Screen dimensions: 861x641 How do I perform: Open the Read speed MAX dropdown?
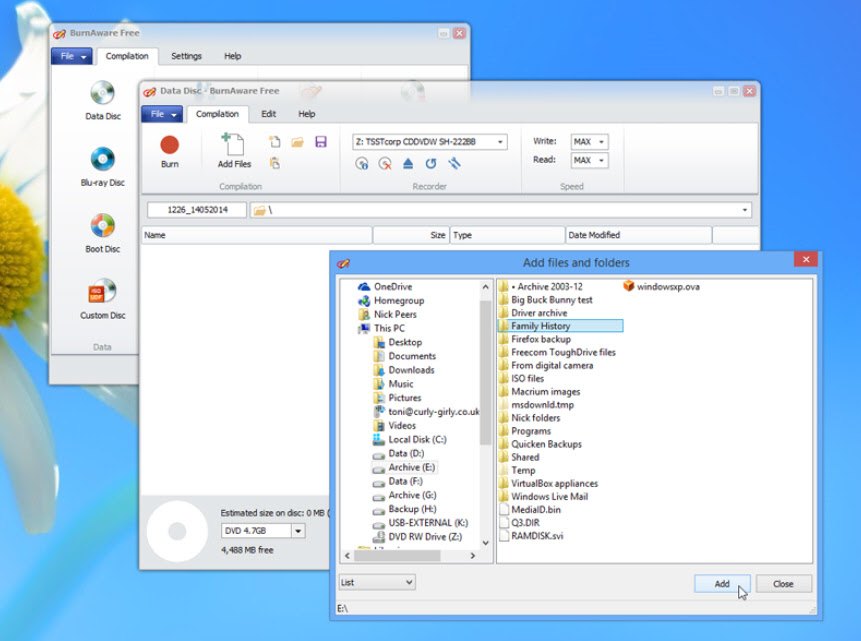(x=589, y=160)
